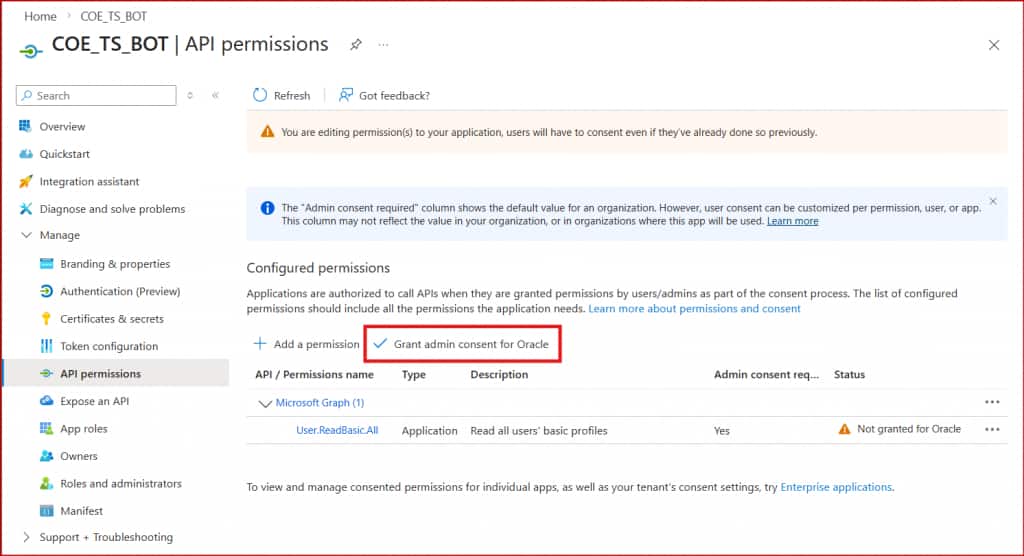The width and height of the screenshot is (1024, 556).
Task: Go to Token configuration page
Action: 109,346
